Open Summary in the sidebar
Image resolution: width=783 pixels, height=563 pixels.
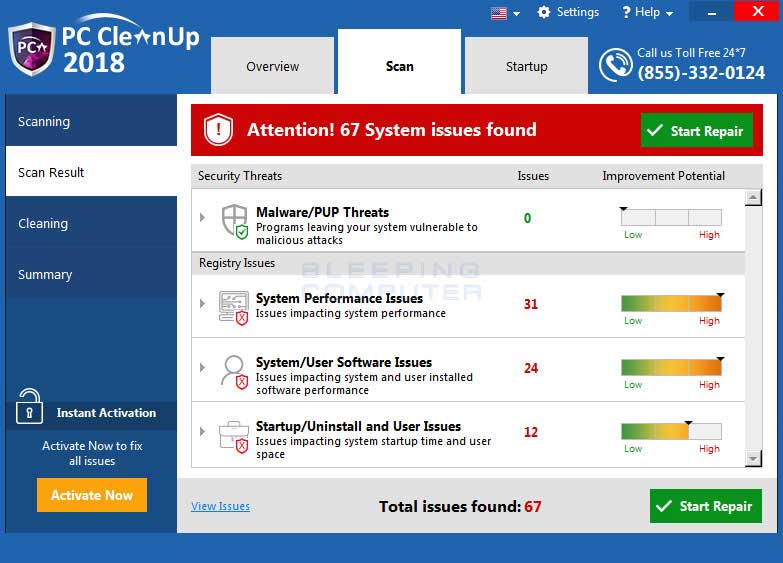91,274
